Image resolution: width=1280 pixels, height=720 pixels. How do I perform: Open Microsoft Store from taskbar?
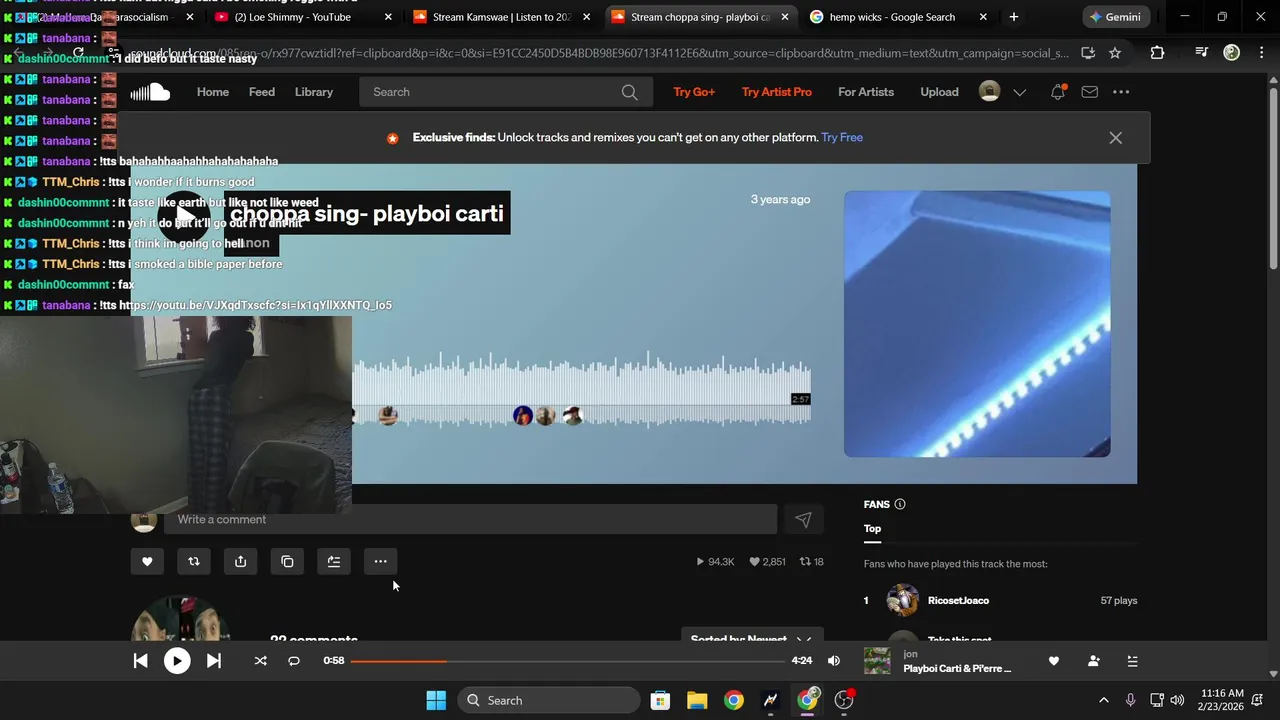(660, 700)
